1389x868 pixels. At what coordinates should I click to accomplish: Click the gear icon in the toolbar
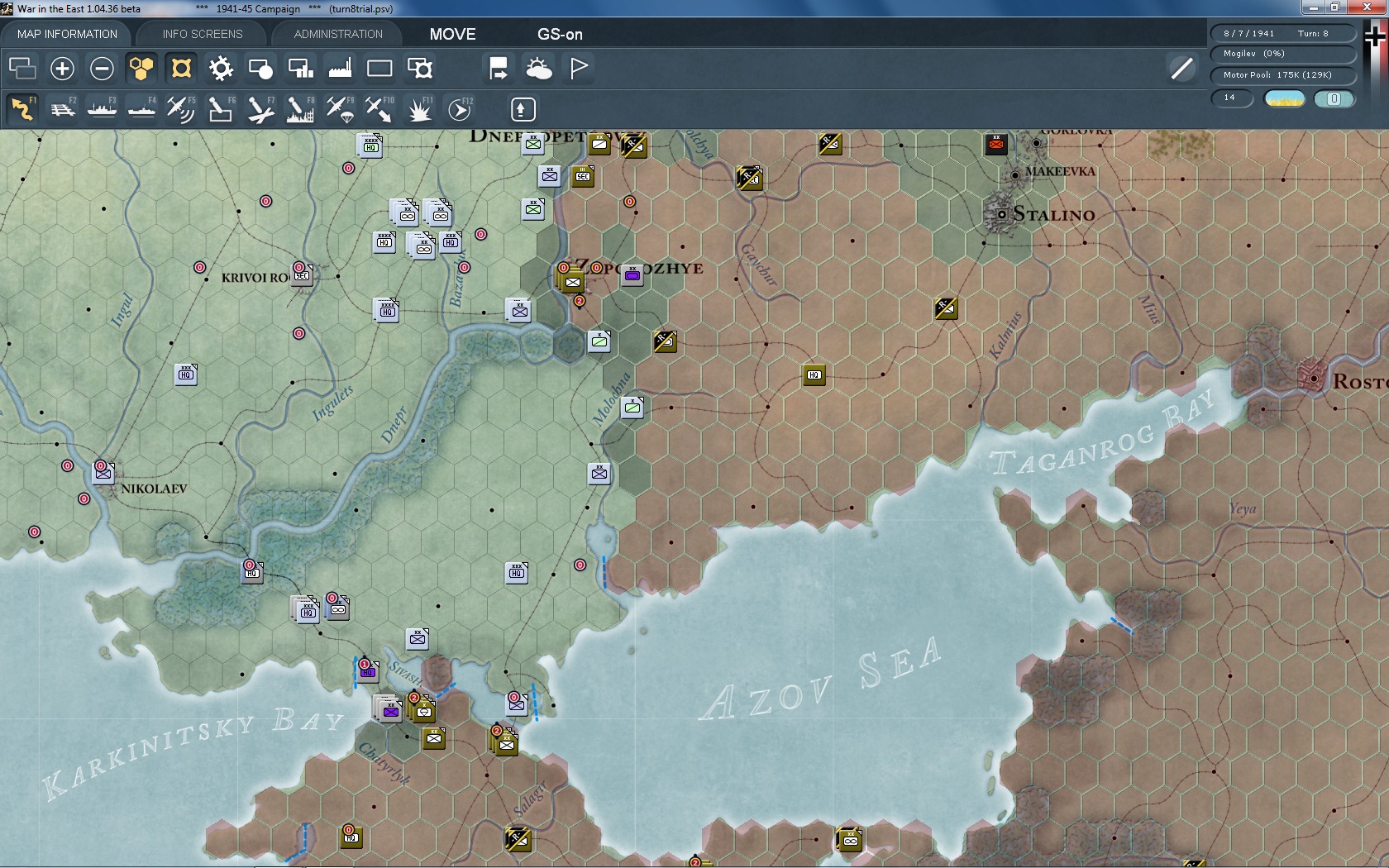221,68
